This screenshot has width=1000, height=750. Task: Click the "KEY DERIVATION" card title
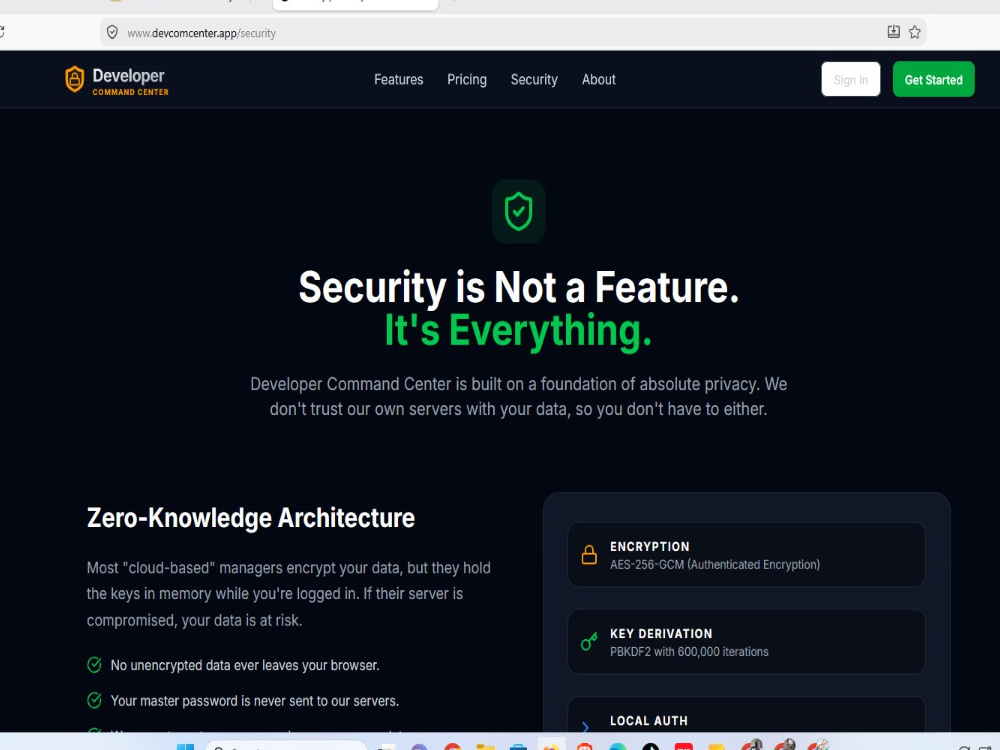coord(661,633)
